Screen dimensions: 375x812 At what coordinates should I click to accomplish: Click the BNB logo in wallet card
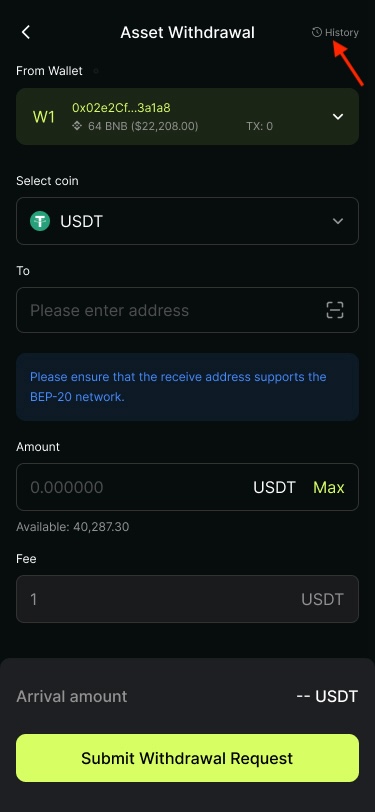pyautogui.click(x=77, y=126)
